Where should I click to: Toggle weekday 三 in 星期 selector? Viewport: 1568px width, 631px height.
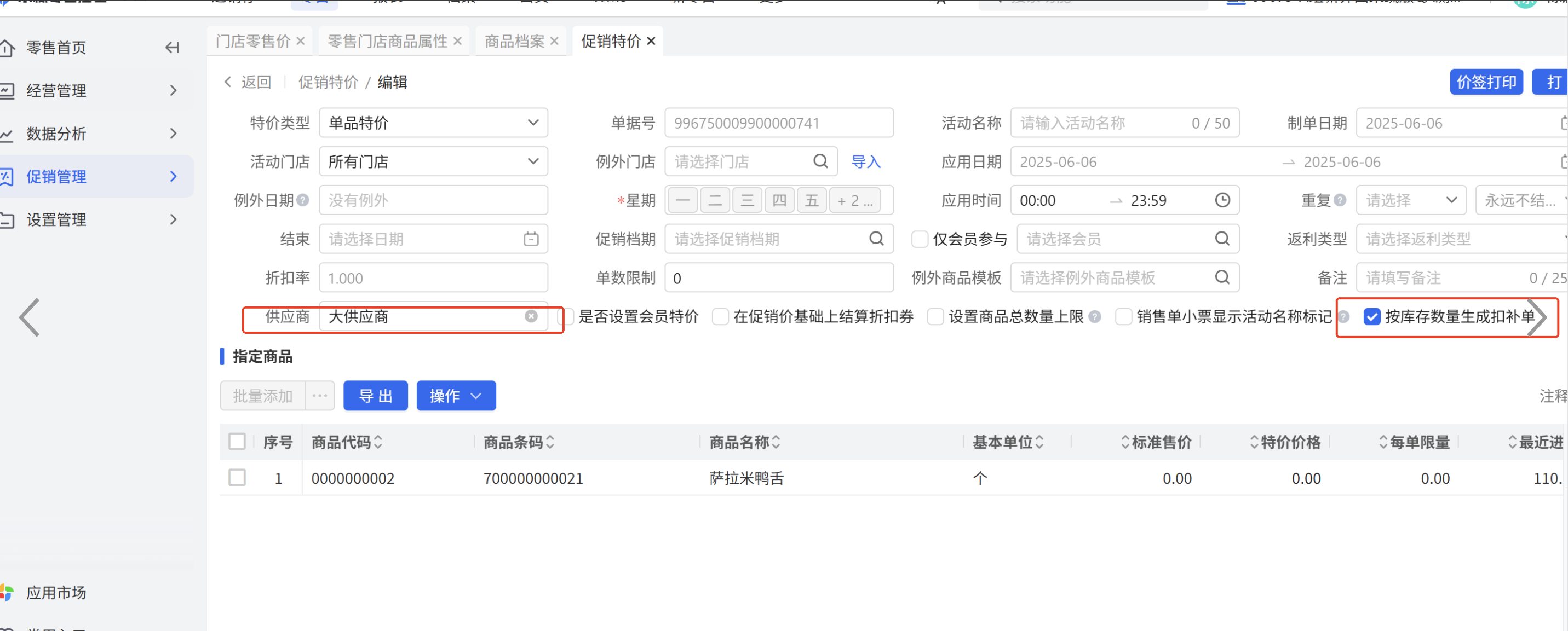click(748, 200)
